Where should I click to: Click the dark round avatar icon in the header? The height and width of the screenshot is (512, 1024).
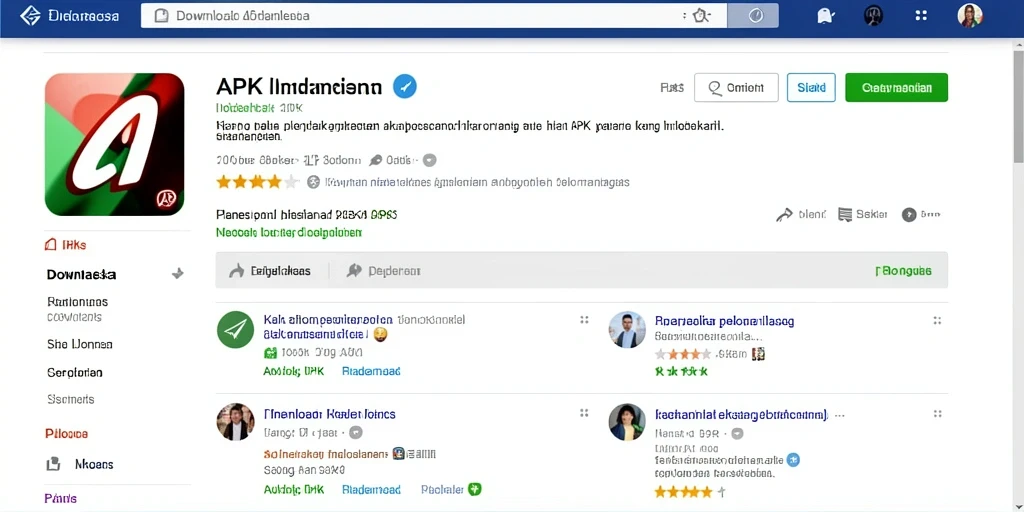[x=873, y=16]
